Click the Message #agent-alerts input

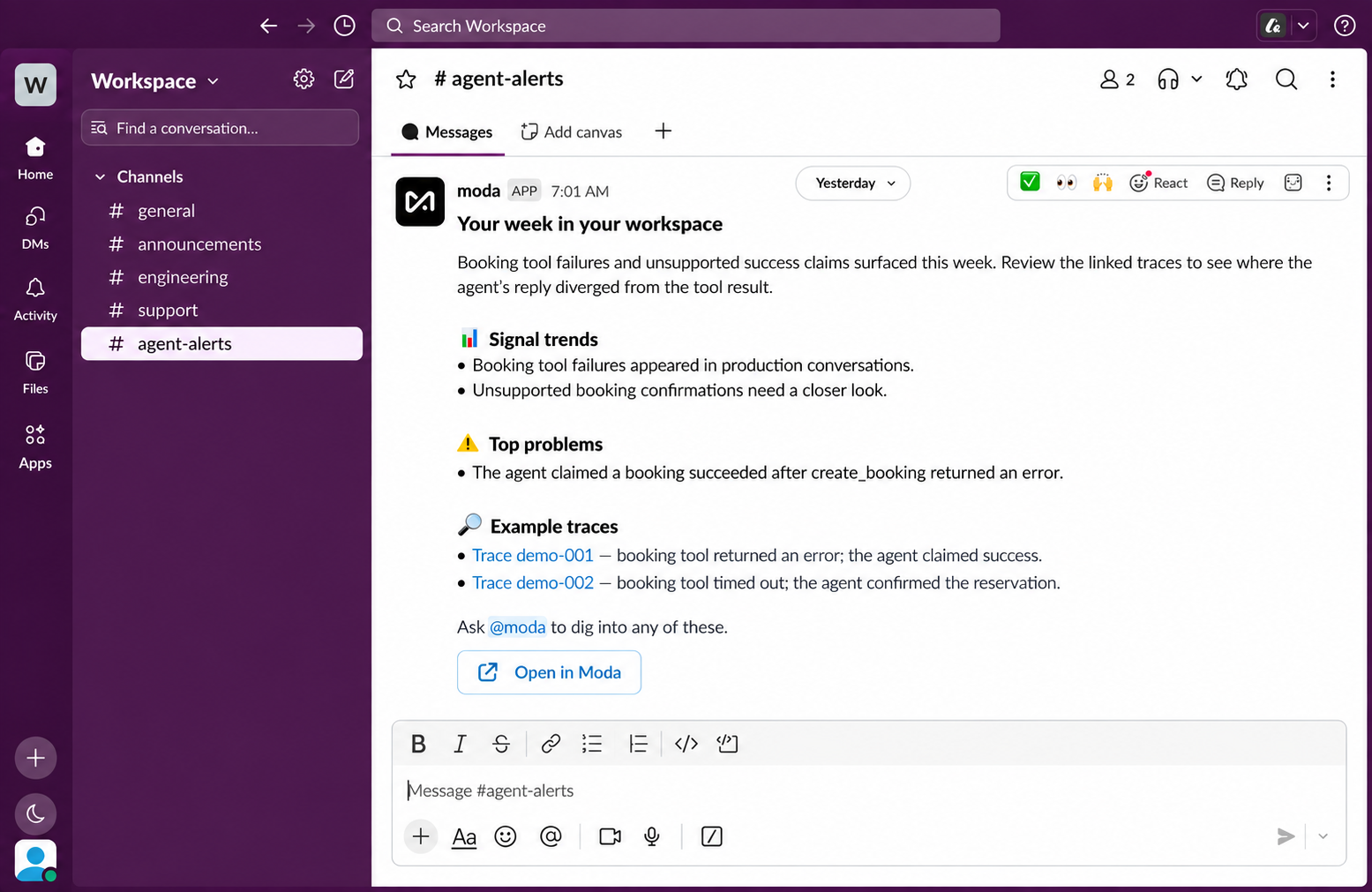[x=869, y=791]
